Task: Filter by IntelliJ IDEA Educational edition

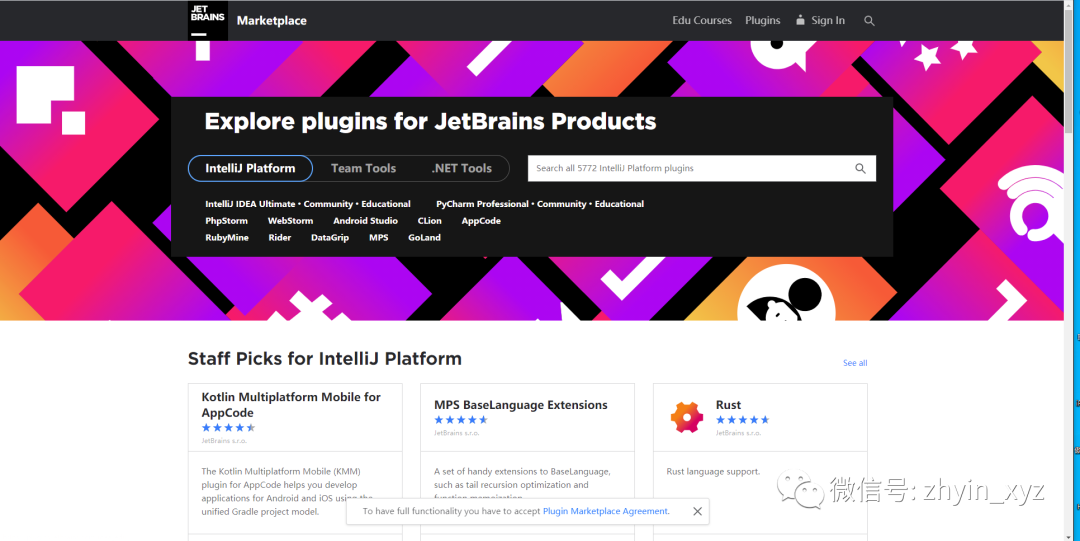Action: coord(386,204)
